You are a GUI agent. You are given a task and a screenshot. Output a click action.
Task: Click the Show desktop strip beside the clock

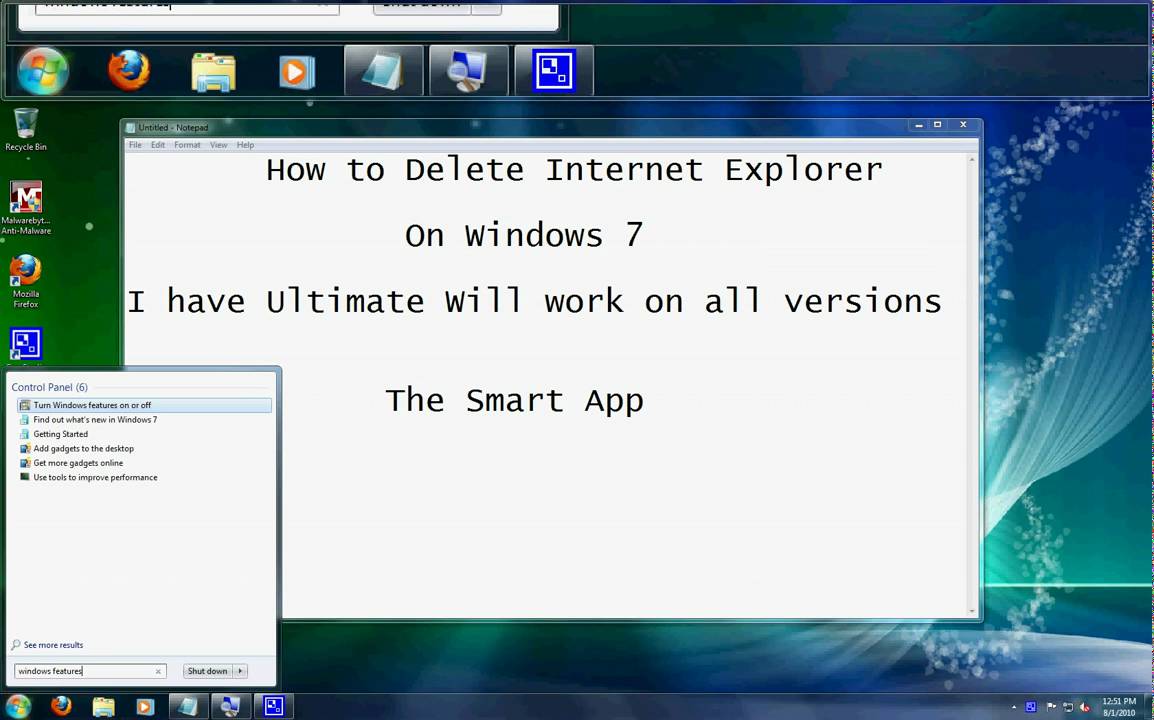click(x=1148, y=707)
